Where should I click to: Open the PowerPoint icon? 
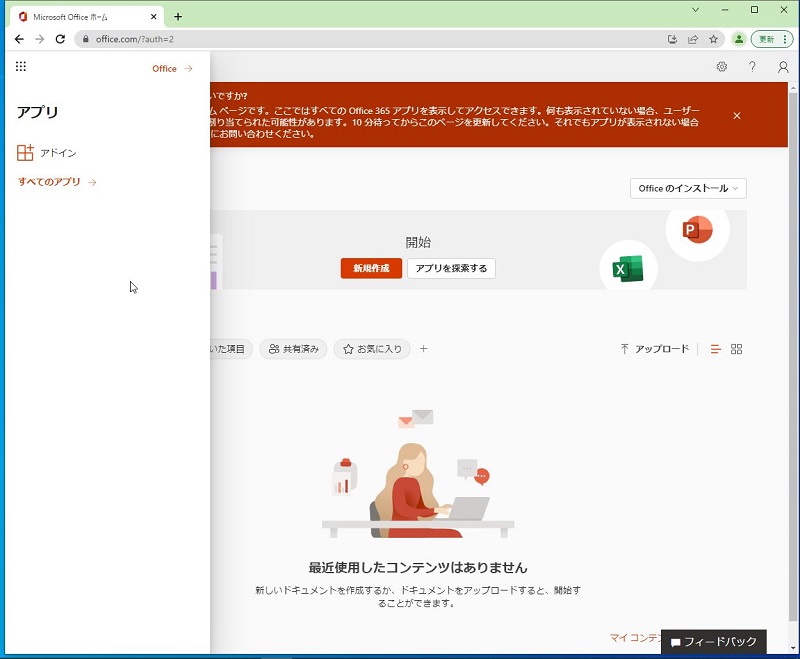coord(697,230)
